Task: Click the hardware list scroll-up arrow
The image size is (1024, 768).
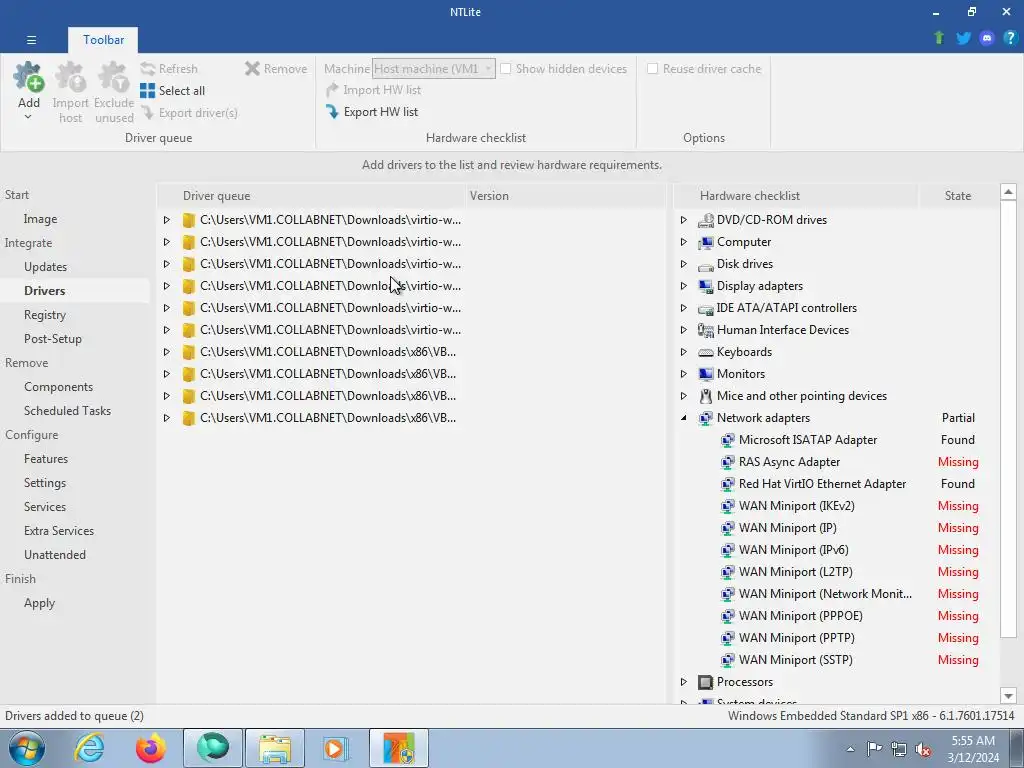Action: point(1008,192)
